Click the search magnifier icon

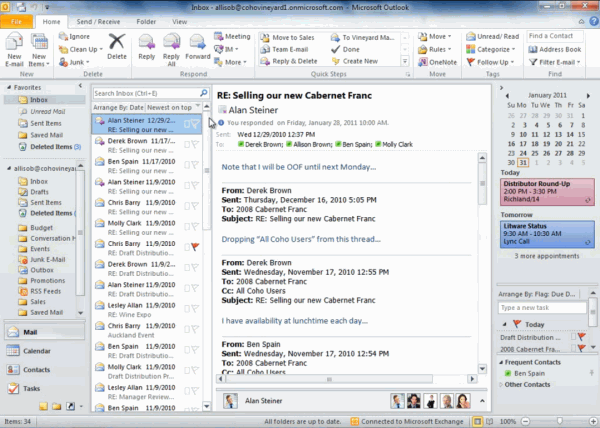click(204, 93)
